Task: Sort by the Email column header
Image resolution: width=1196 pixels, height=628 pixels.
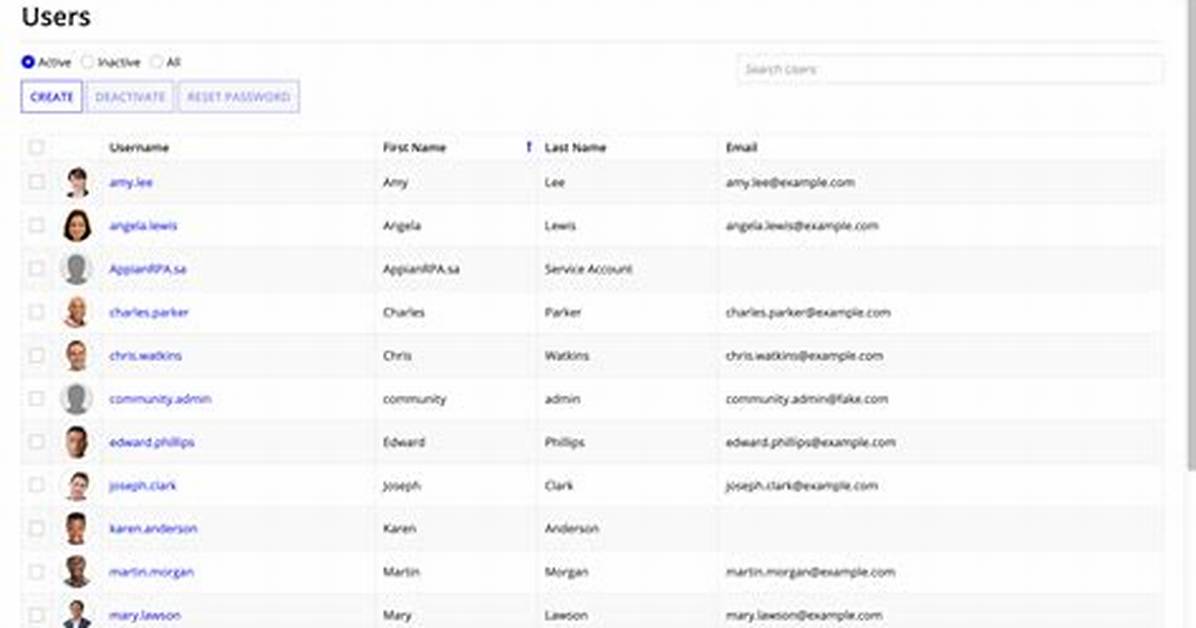Action: [x=741, y=147]
